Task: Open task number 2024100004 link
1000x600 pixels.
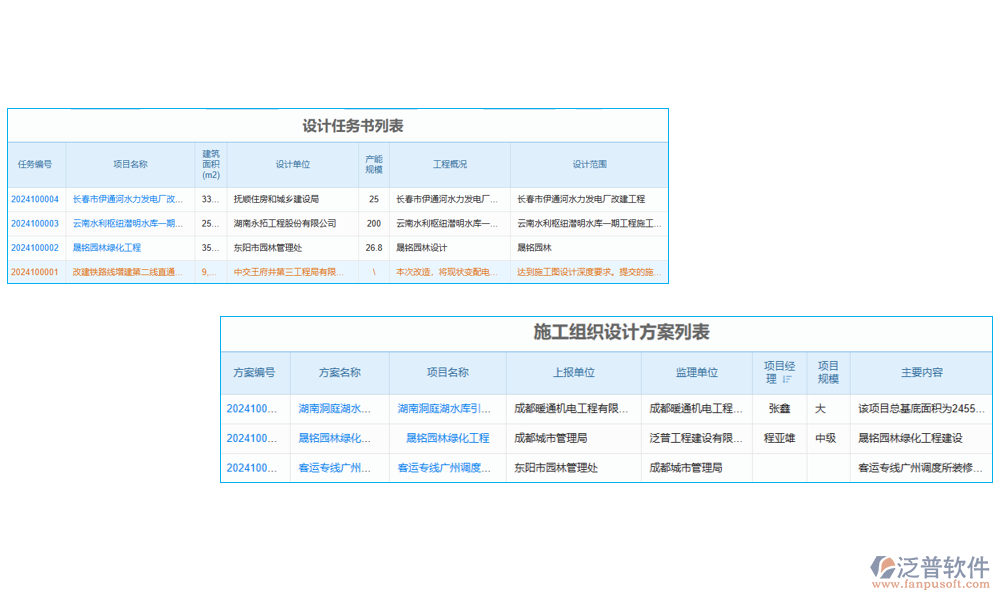Action: [x=35, y=199]
